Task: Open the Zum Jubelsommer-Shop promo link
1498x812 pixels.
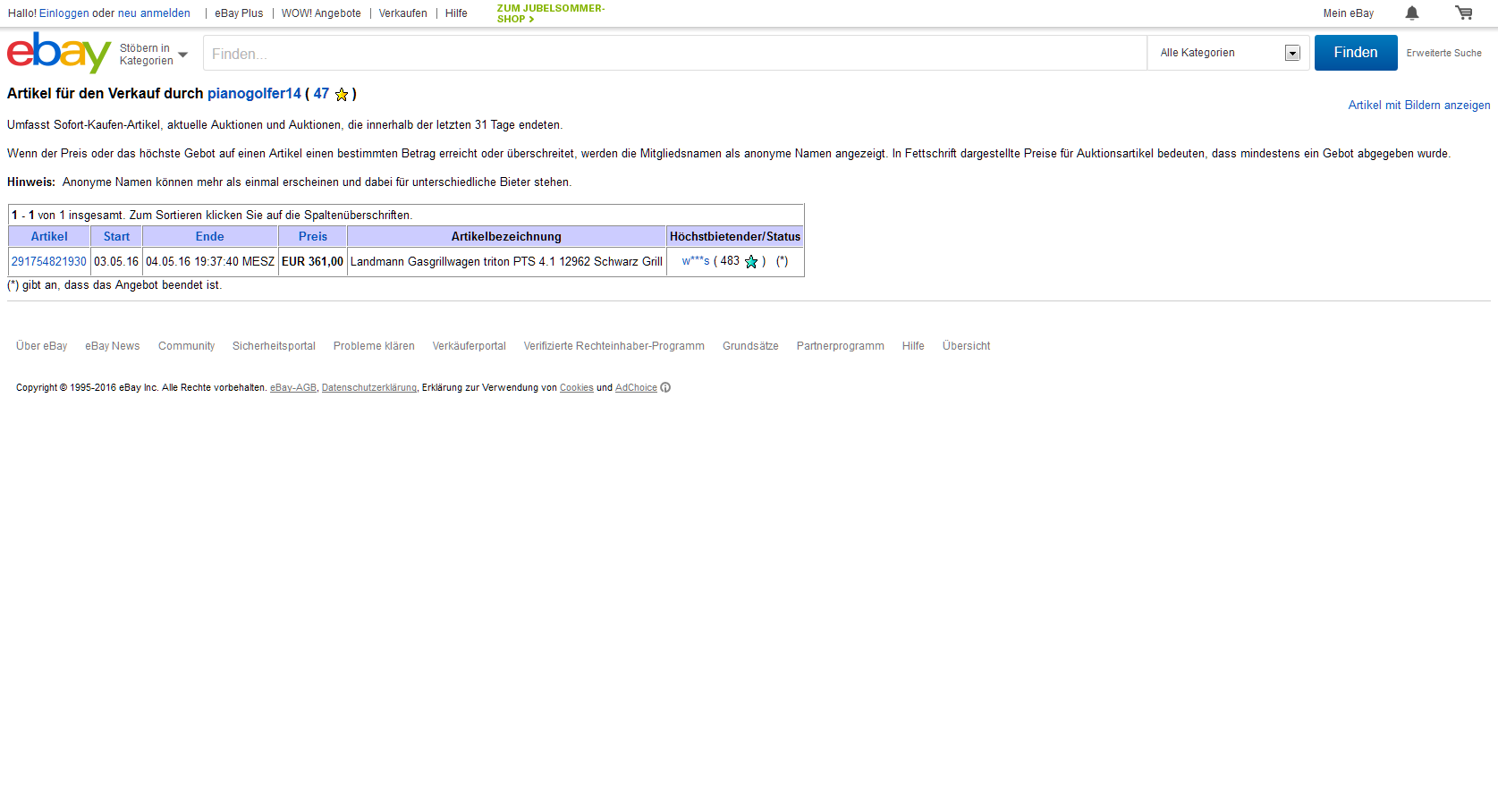Action: [x=551, y=13]
